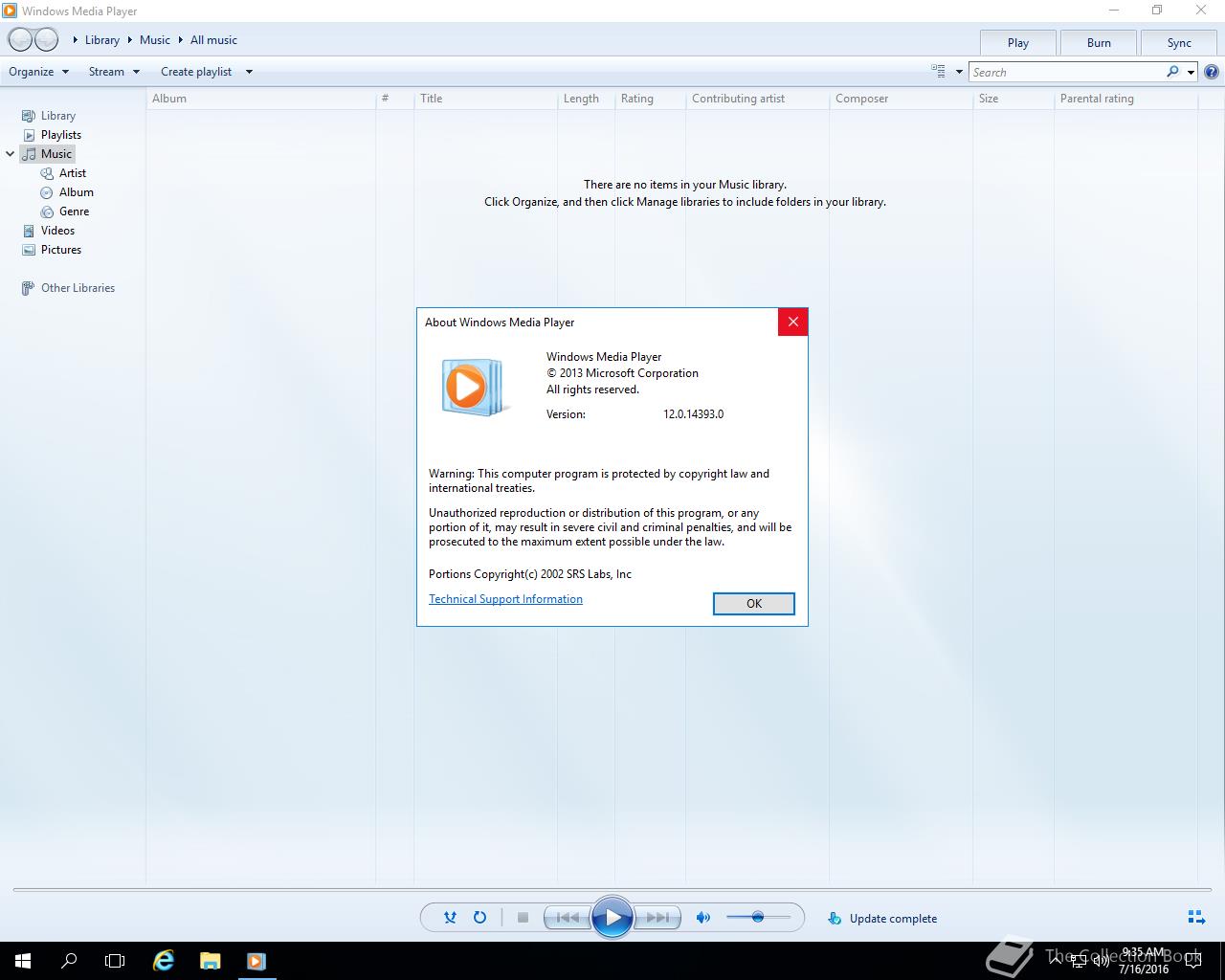The height and width of the screenshot is (980, 1225).
Task: Open the Technical Support Information link
Action: [505, 599]
